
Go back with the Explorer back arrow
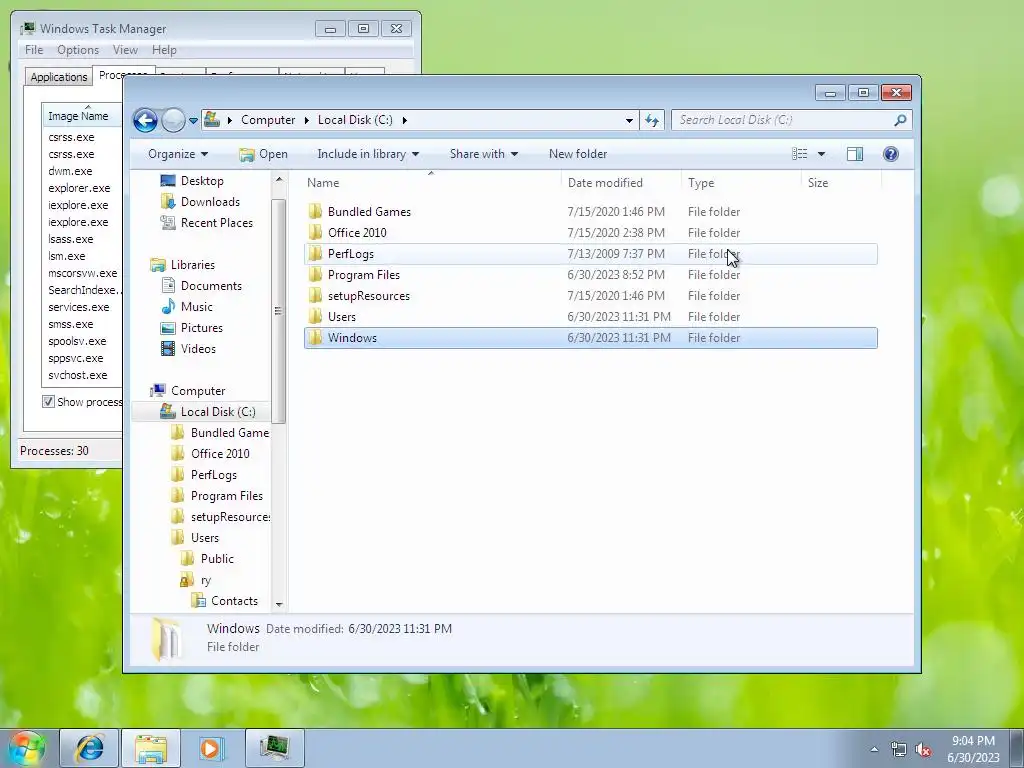point(145,120)
